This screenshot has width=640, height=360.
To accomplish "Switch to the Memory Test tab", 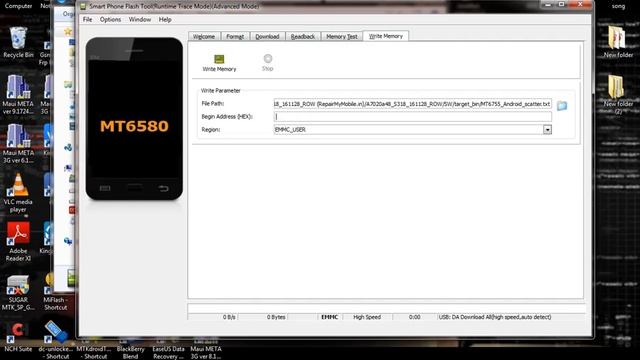I will coord(342,36).
